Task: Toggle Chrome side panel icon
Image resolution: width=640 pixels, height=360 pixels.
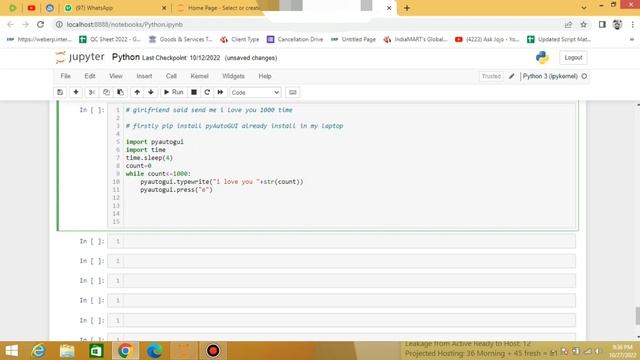Action: [x=602, y=24]
